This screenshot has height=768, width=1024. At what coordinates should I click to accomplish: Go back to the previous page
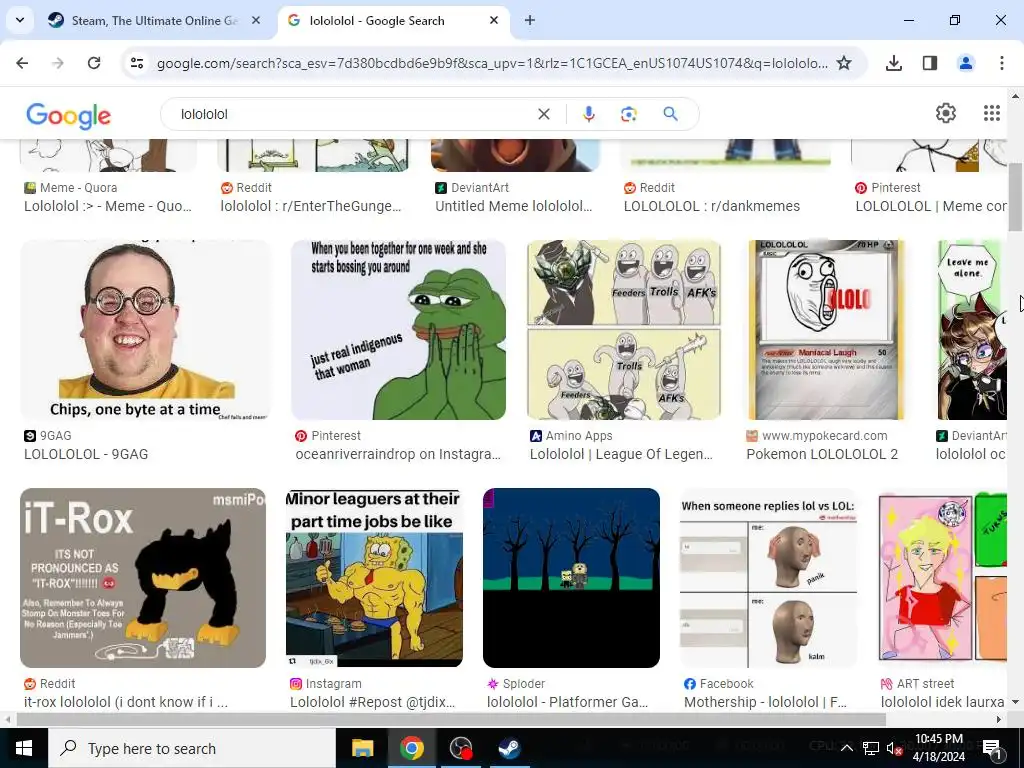coord(22,63)
